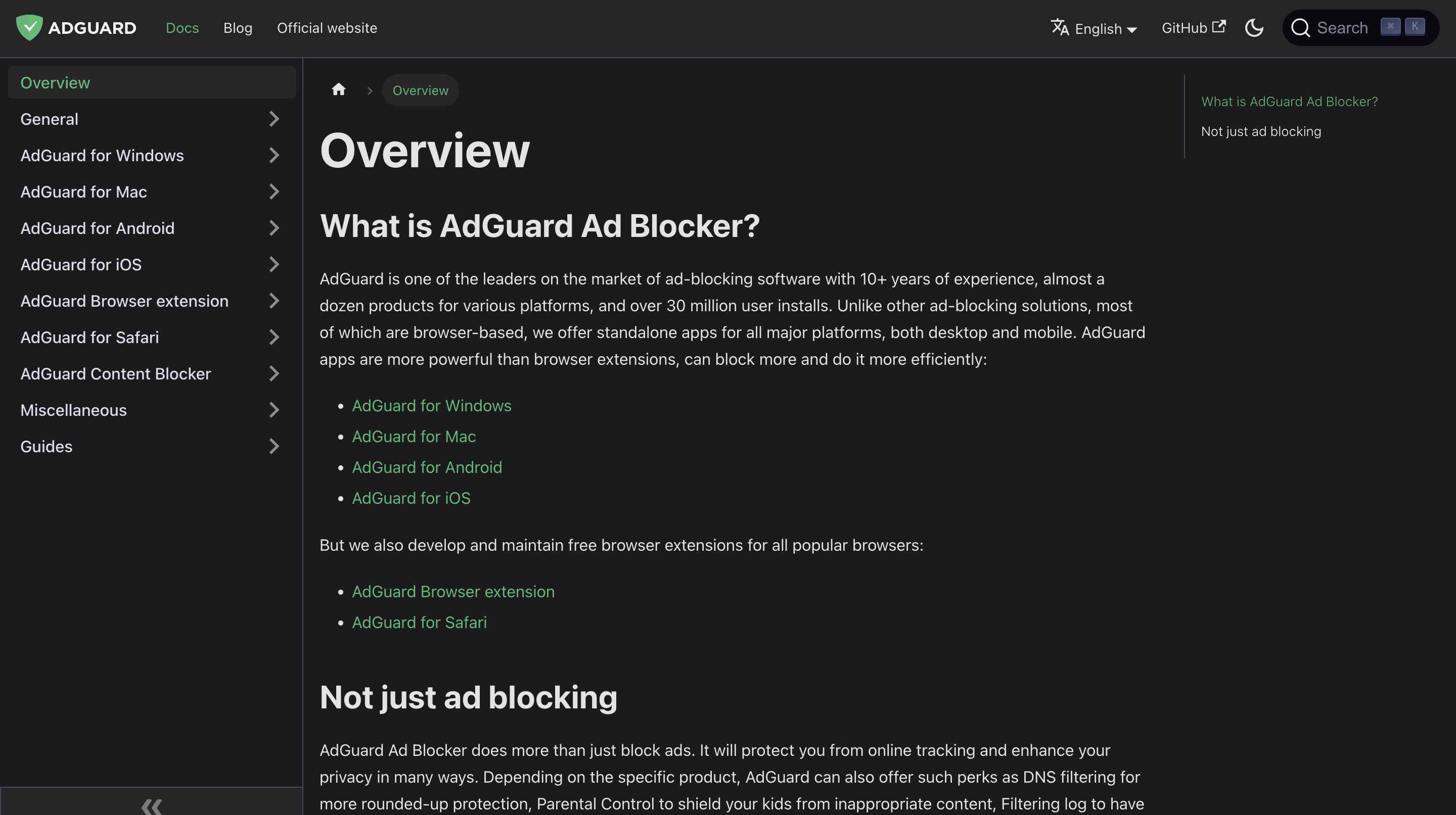The width and height of the screenshot is (1456, 815).
Task: Follow the AdGuard for Safari article link
Action: (419, 622)
